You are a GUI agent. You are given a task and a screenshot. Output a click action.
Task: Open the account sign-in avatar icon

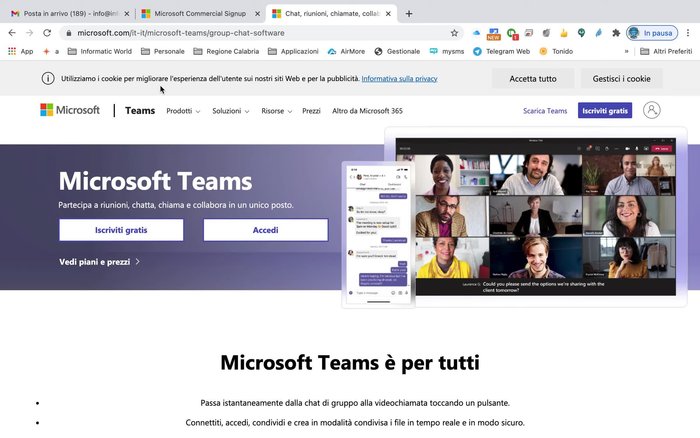651,110
